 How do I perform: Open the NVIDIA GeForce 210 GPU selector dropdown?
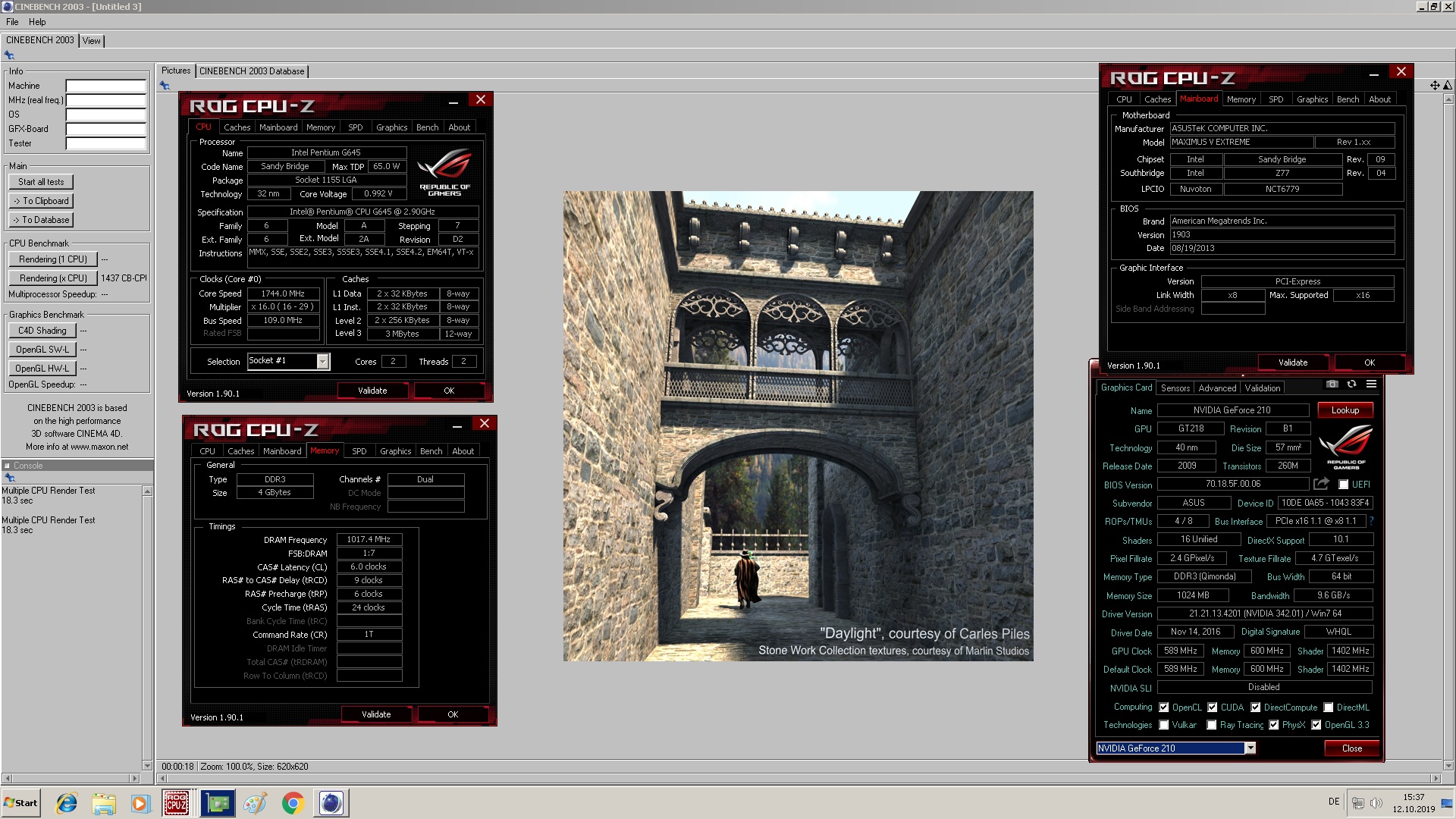click(x=1250, y=748)
